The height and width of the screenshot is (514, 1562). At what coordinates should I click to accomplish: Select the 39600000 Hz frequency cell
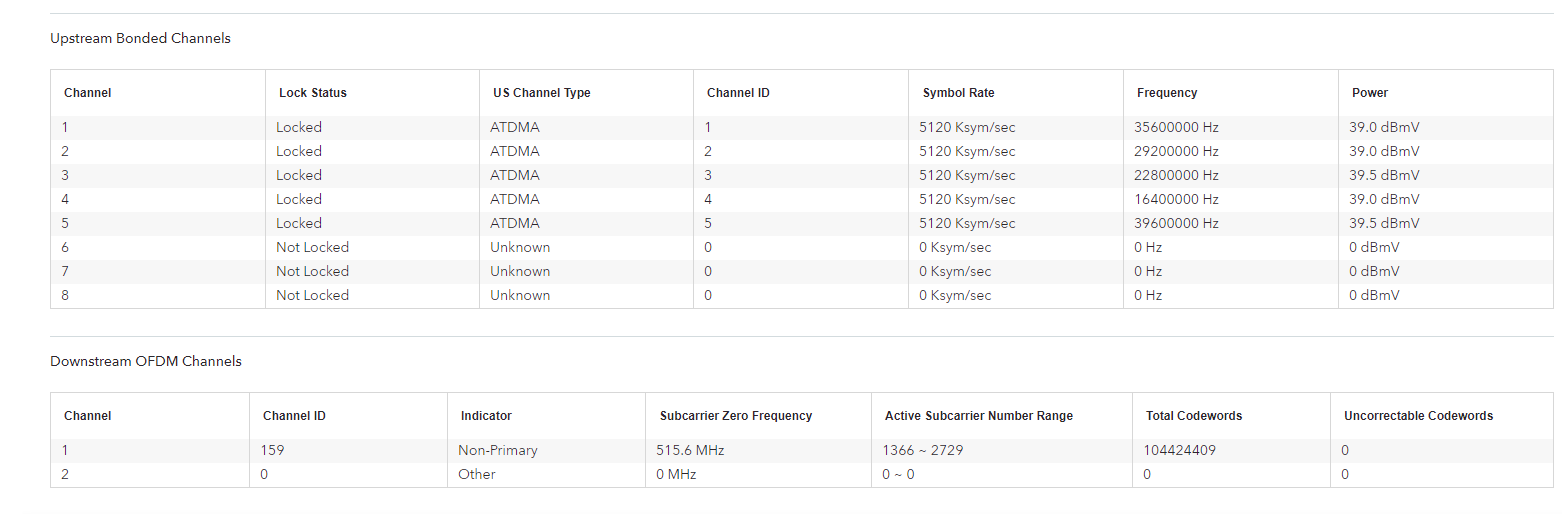click(1176, 223)
